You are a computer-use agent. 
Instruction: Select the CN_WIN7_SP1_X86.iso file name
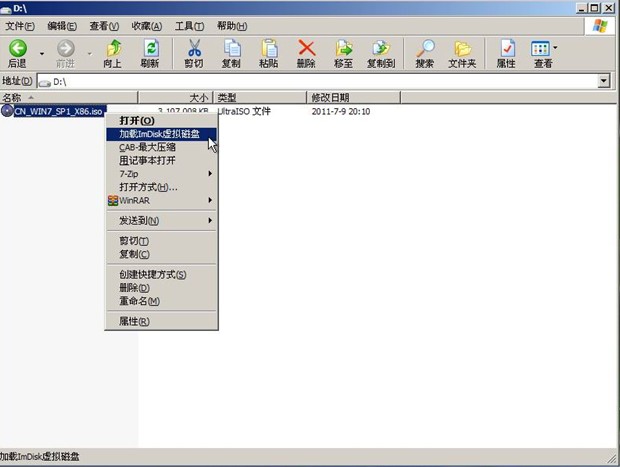58,112
